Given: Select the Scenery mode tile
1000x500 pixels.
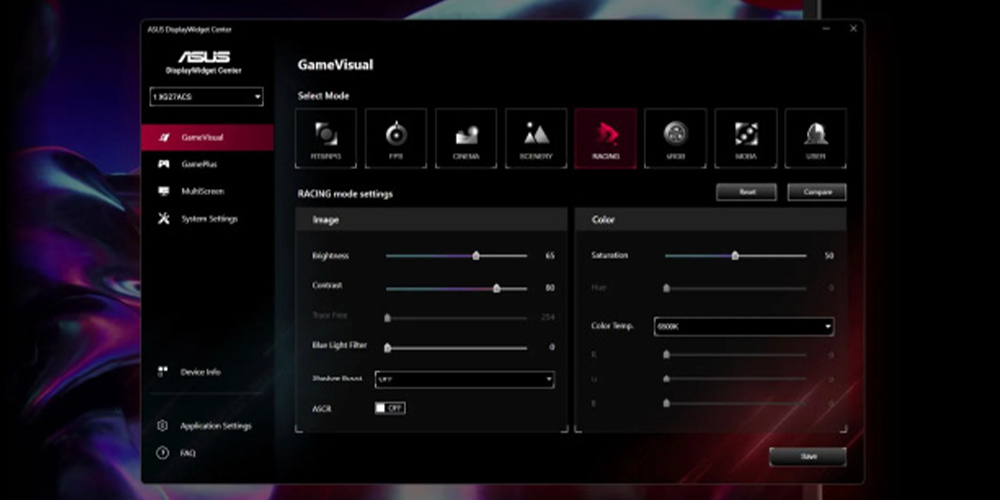Looking at the screenshot, I should click(x=536, y=138).
